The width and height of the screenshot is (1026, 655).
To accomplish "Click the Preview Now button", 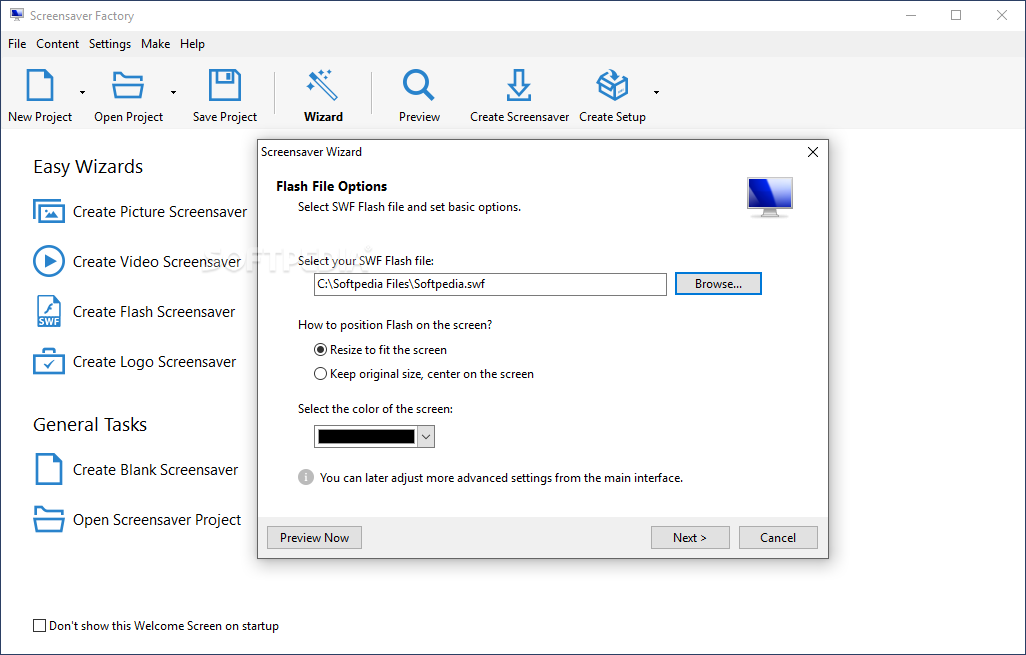I will click(x=314, y=537).
